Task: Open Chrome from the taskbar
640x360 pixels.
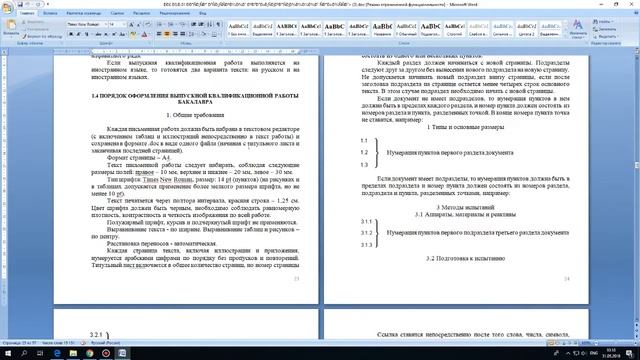Action: [89, 353]
